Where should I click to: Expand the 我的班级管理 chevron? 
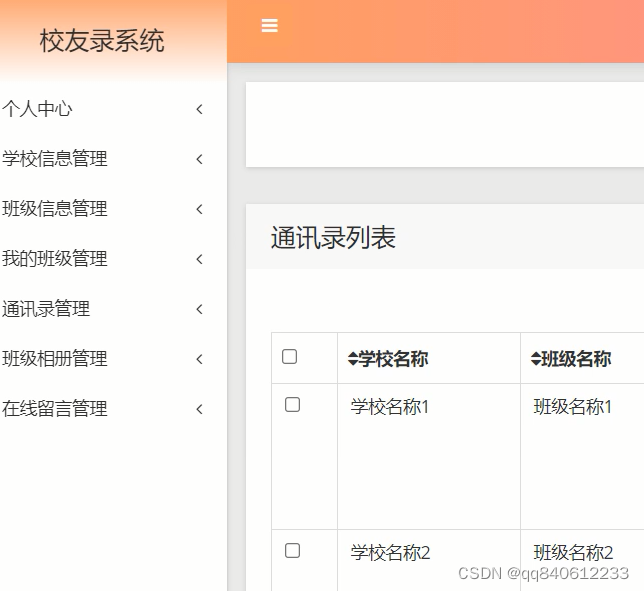point(199,259)
